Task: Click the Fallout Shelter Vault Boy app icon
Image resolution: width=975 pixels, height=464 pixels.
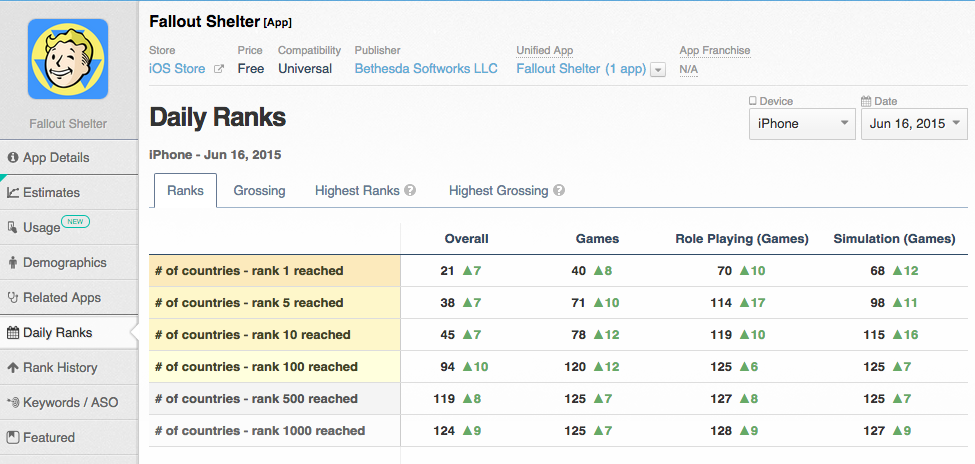Action: 68,59
